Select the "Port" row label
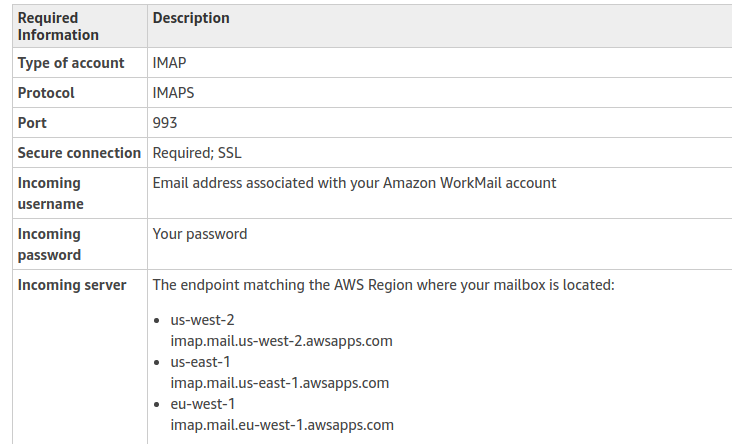732x444 pixels. tap(32, 123)
